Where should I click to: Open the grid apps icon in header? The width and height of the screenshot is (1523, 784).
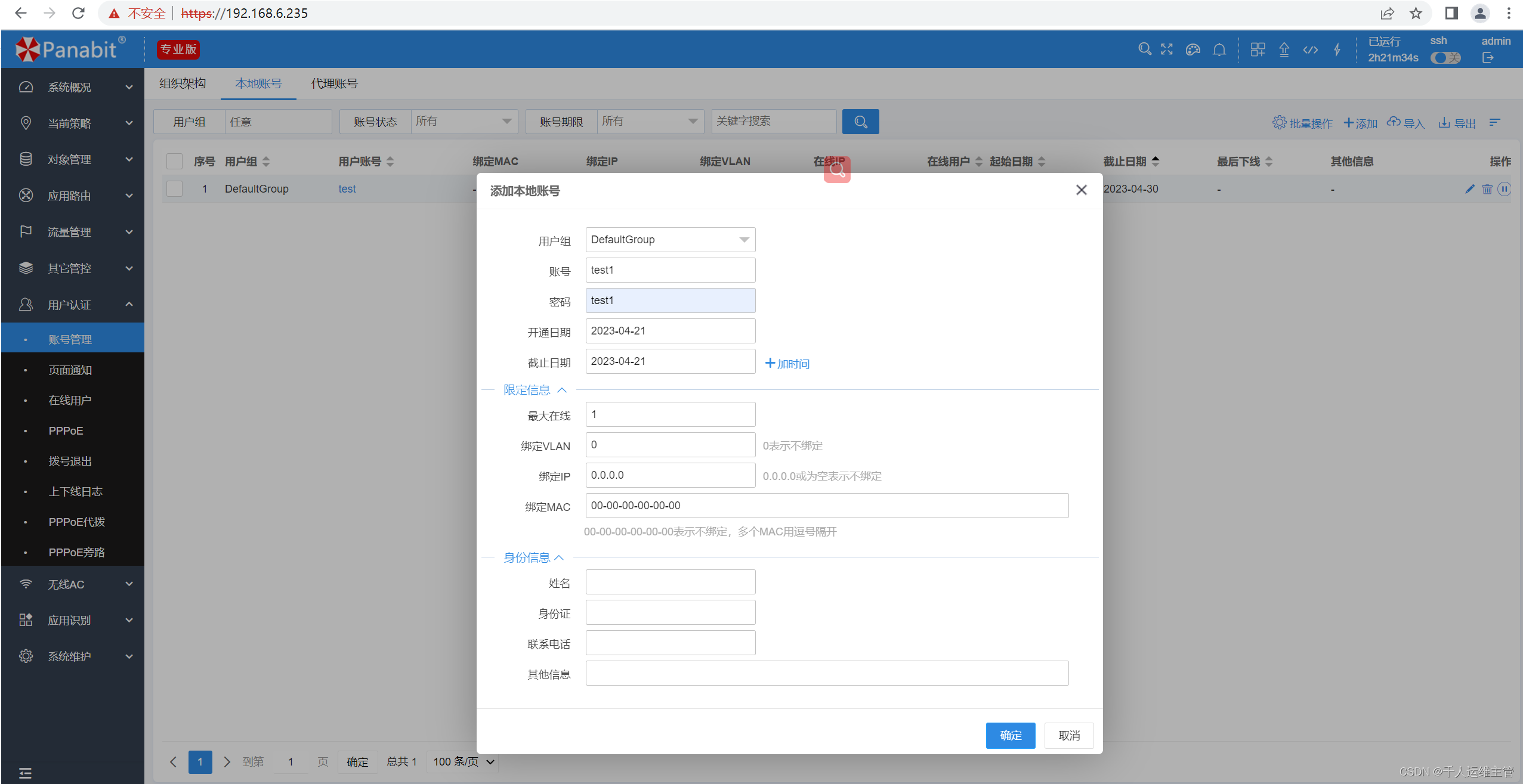tap(1258, 49)
